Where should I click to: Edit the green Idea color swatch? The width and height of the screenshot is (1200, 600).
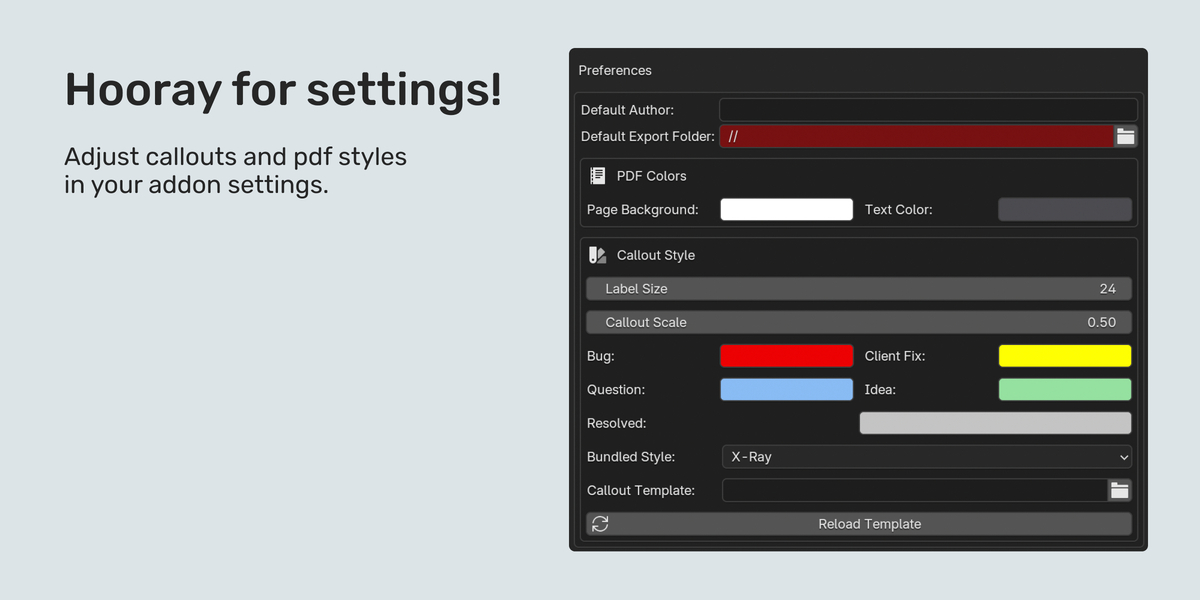pyautogui.click(x=1065, y=390)
